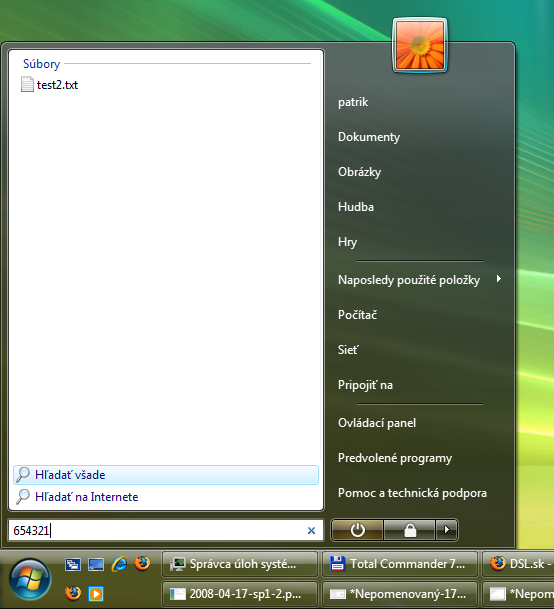Select Hľadať všade search link
The width and height of the screenshot is (554, 609).
coord(166,475)
